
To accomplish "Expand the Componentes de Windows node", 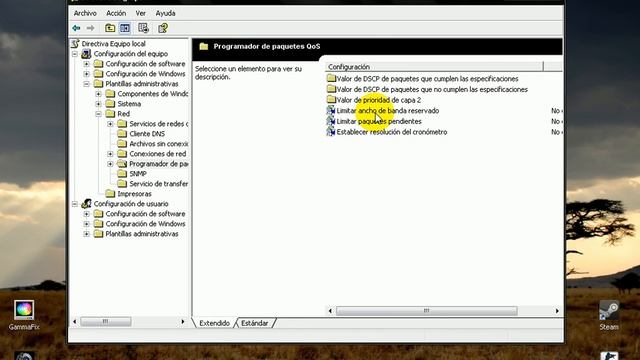I will tap(98, 94).
